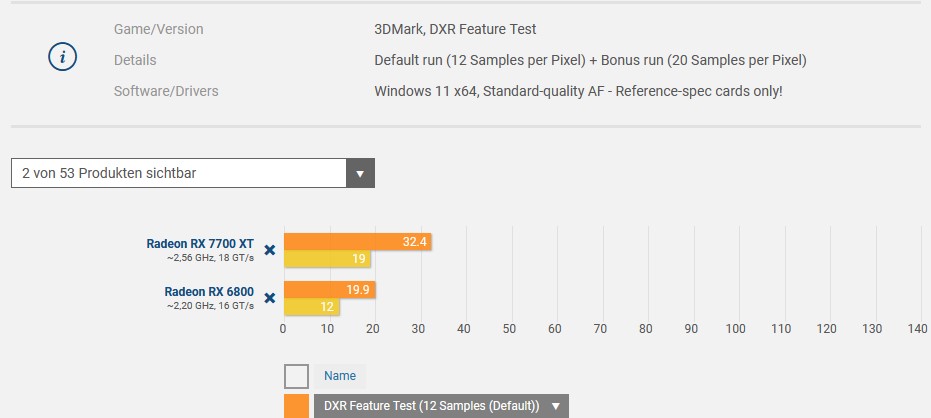This screenshot has width=931, height=418.
Task: Click the dropdown arrow beside 12 Samples (Default)
Action: click(556, 406)
